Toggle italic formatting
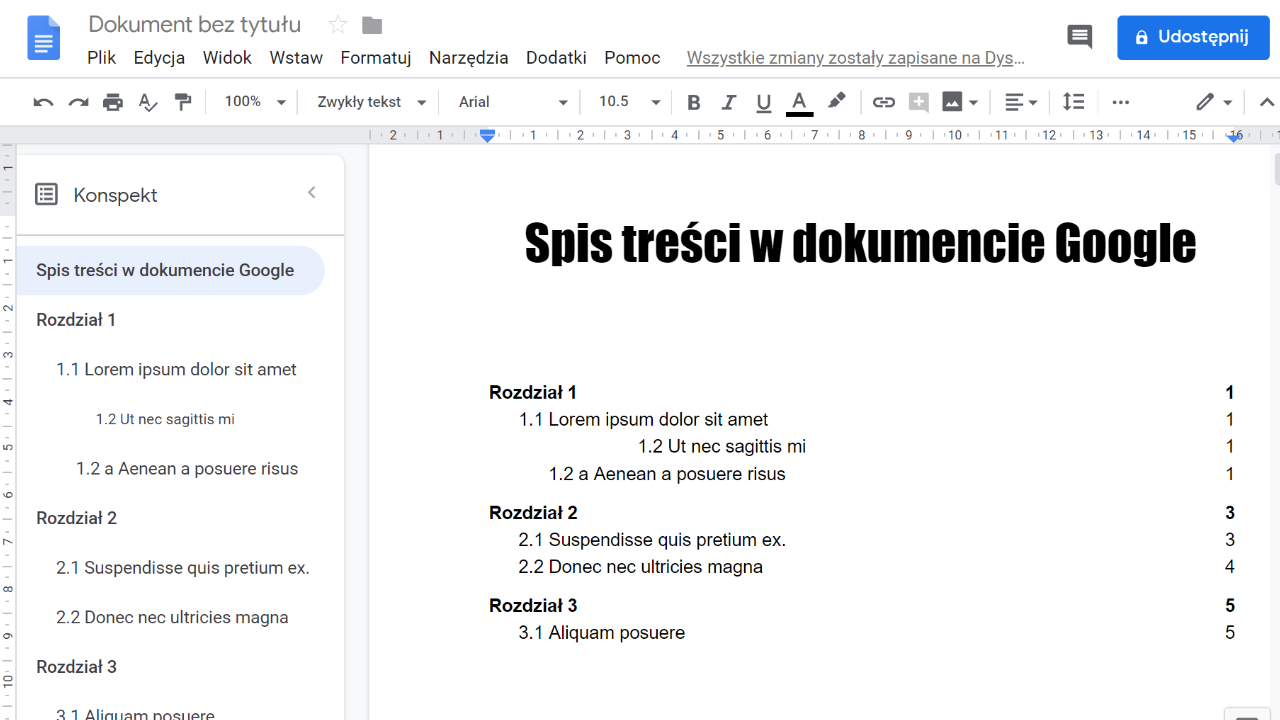This screenshot has width=1280, height=720. click(729, 102)
